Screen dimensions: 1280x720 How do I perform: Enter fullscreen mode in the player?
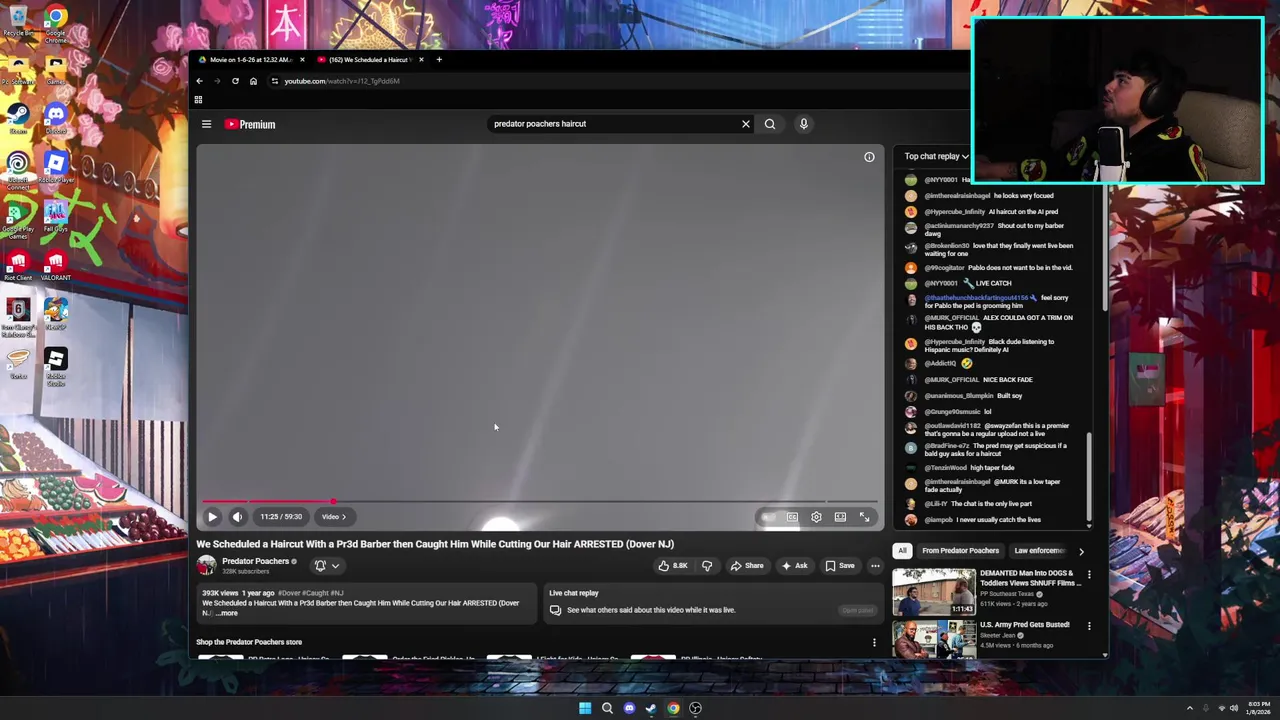[x=864, y=517]
